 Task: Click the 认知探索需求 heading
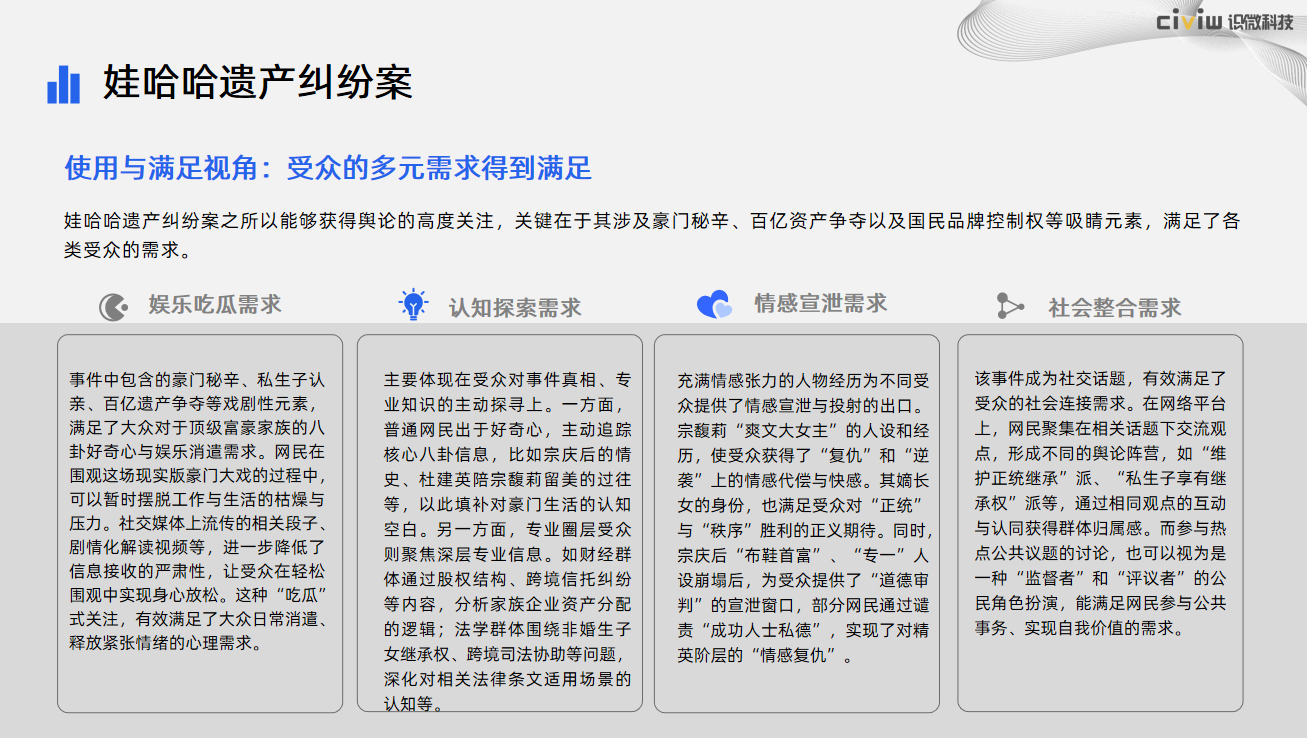coord(514,307)
